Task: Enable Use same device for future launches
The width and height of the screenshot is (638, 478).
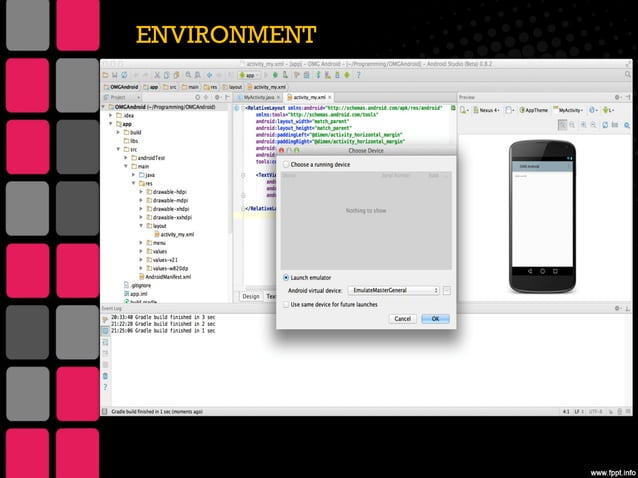Action: point(286,304)
